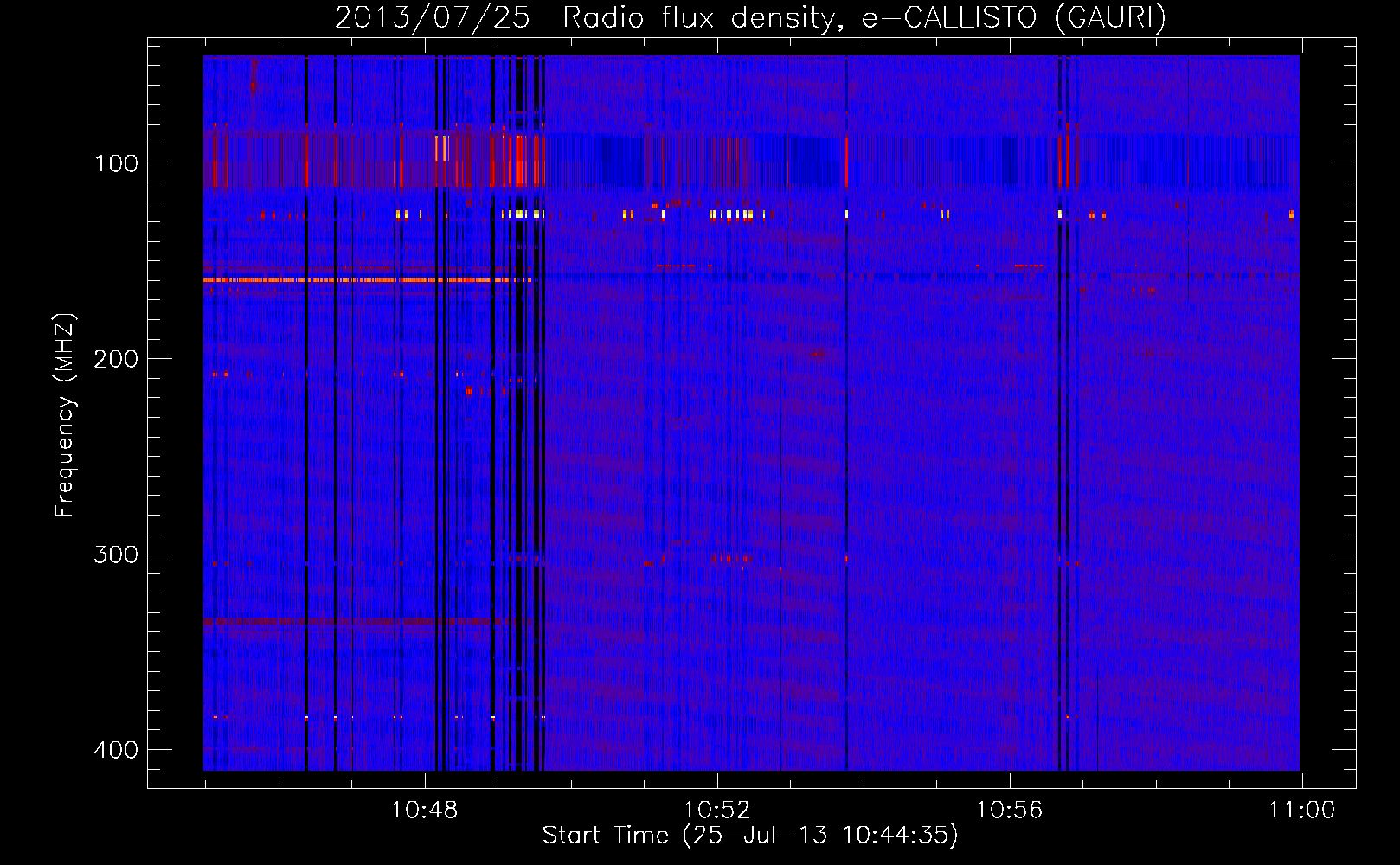This screenshot has width=1400, height=865.
Task: Click the 400 frequency tick label
Action: [116, 750]
